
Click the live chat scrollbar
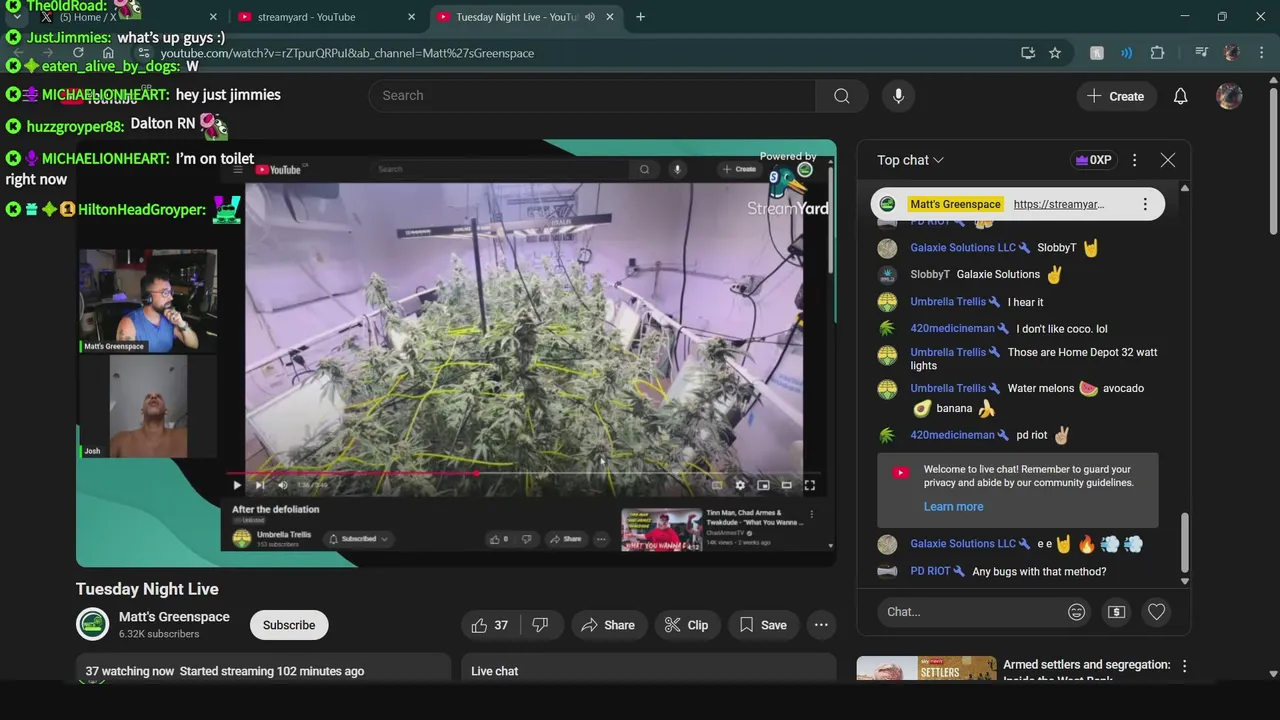click(x=1185, y=543)
